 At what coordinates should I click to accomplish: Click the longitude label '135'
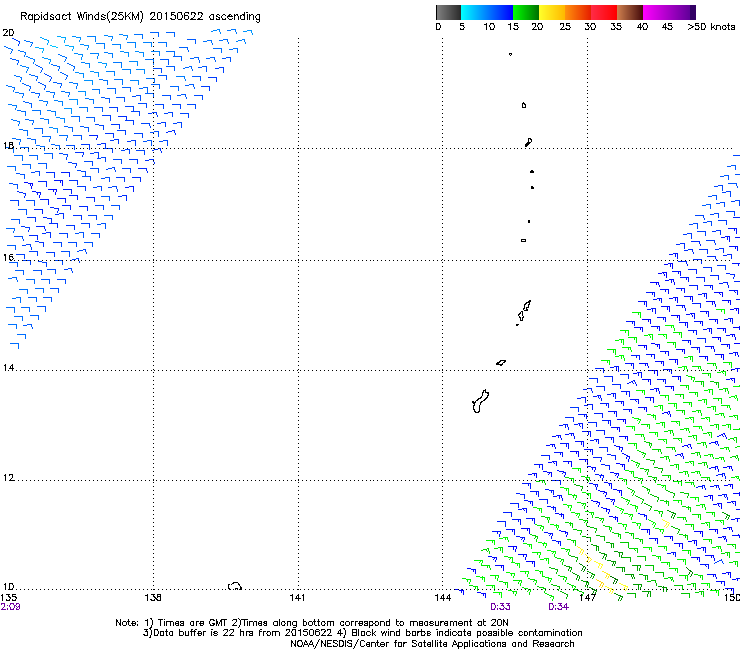[x=8, y=598]
